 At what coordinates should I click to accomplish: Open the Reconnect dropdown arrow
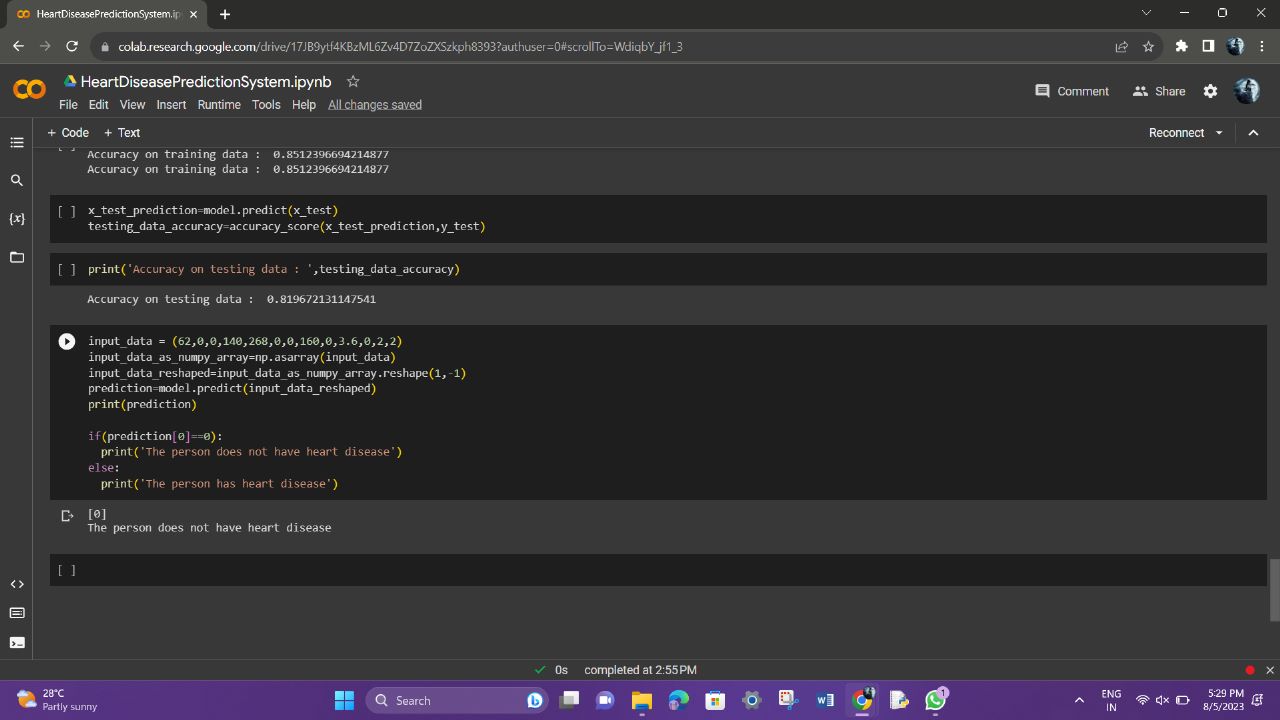tap(1219, 133)
